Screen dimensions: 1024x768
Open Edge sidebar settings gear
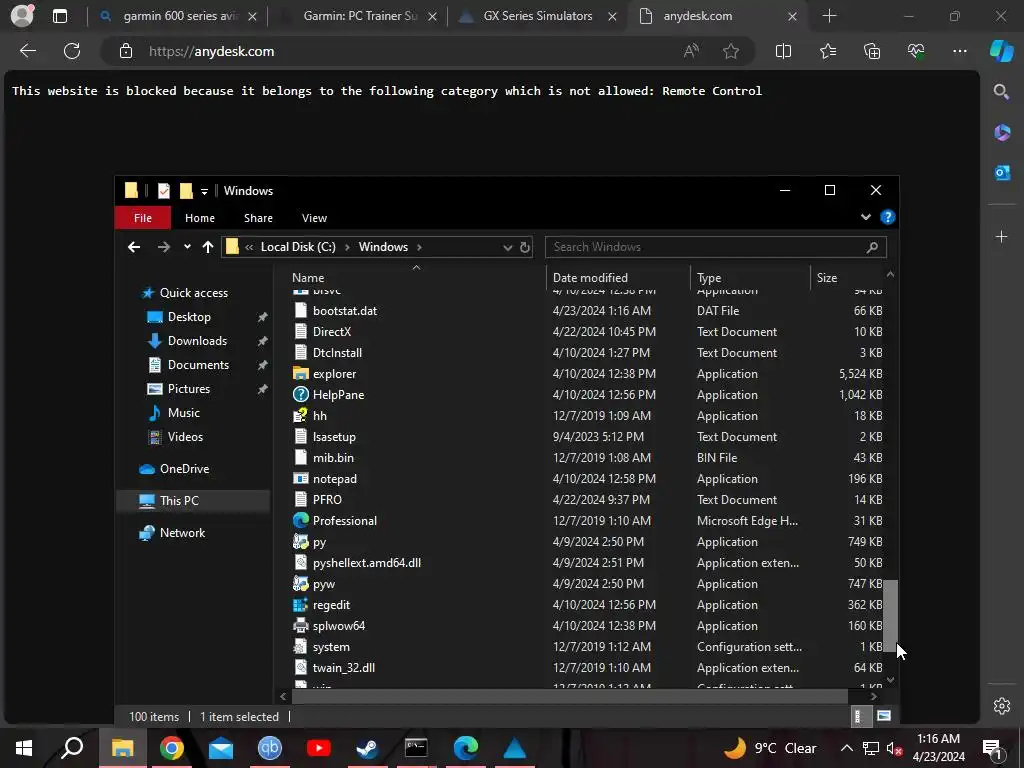coord(1002,706)
